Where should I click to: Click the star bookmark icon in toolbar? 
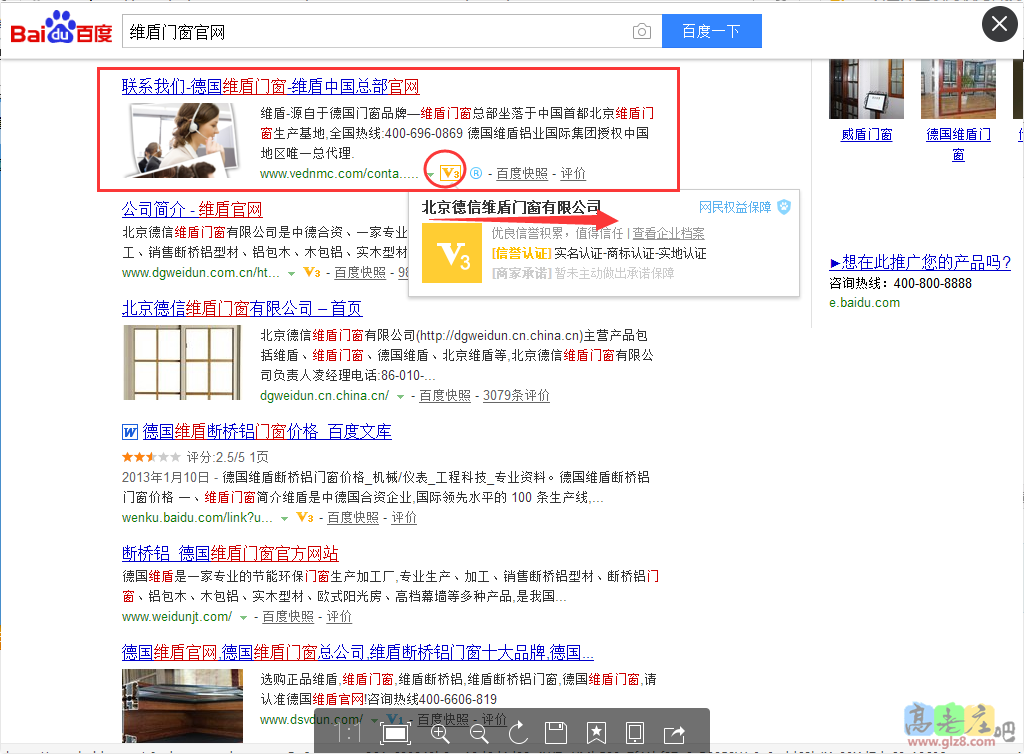596,733
